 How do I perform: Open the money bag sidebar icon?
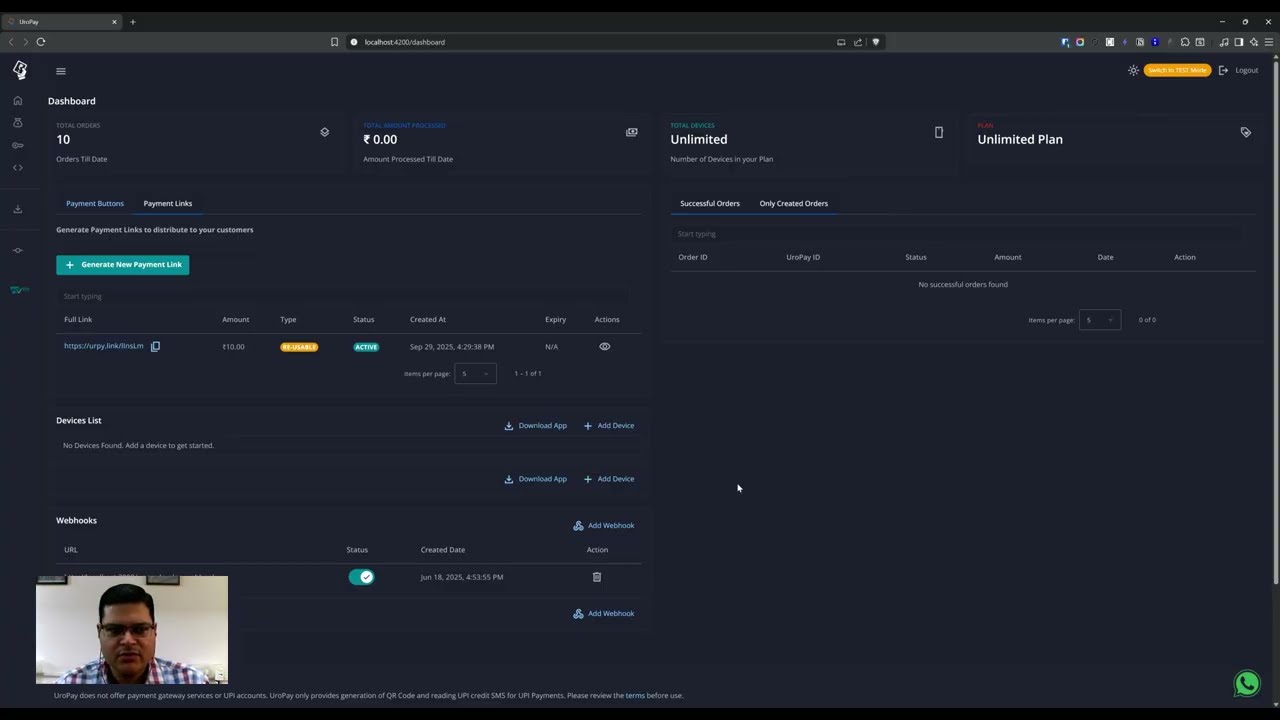(18, 123)
